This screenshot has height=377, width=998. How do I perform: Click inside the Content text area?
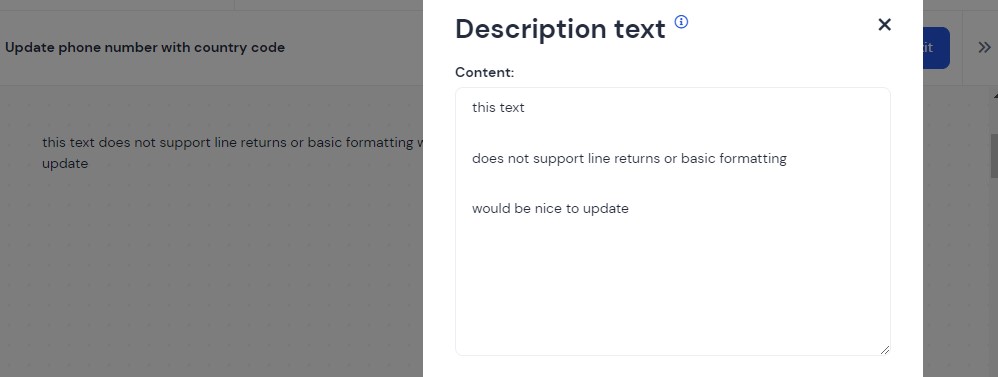(x=673, y=222)
